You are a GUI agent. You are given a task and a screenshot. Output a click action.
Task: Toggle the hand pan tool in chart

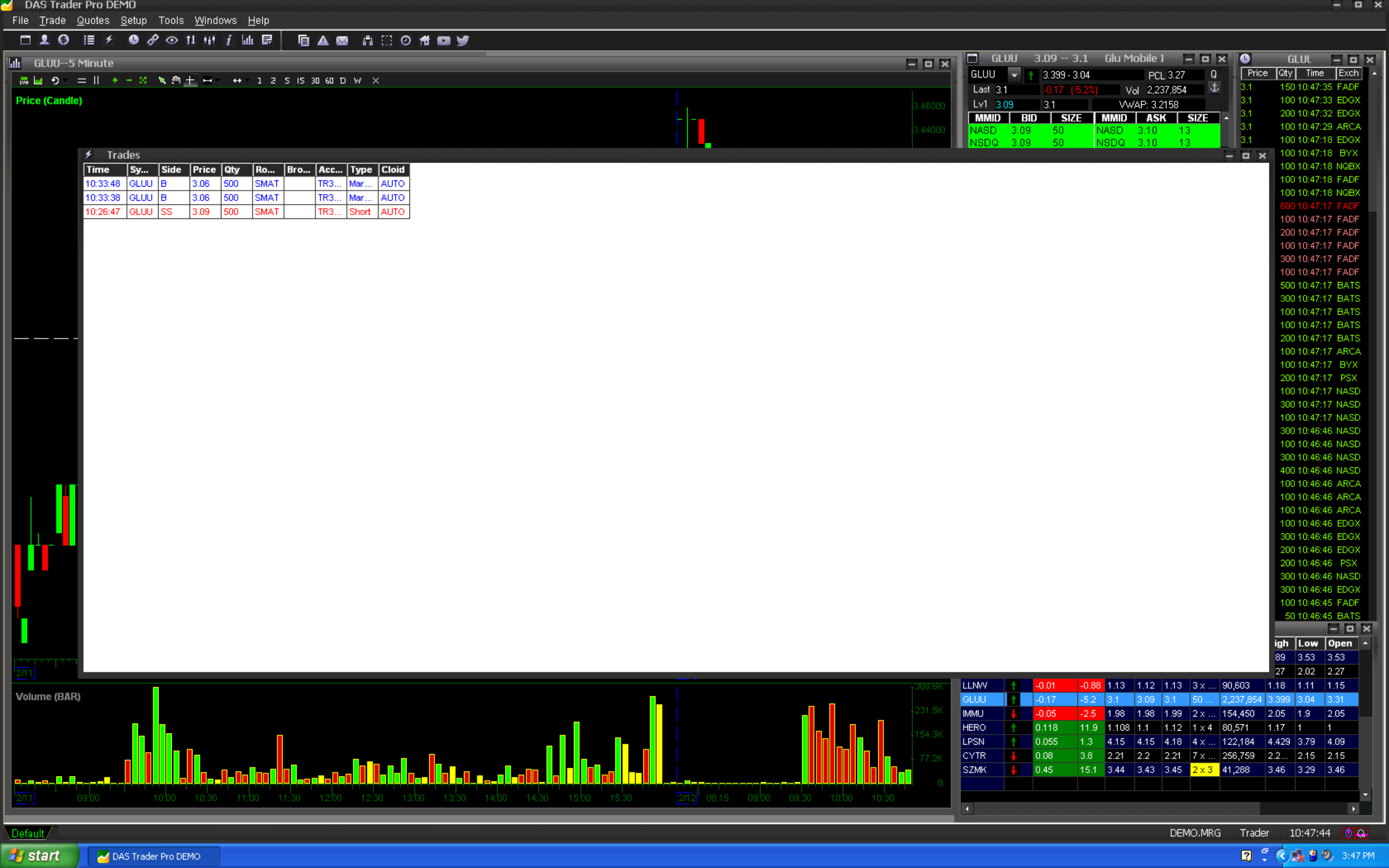point(176,81)
